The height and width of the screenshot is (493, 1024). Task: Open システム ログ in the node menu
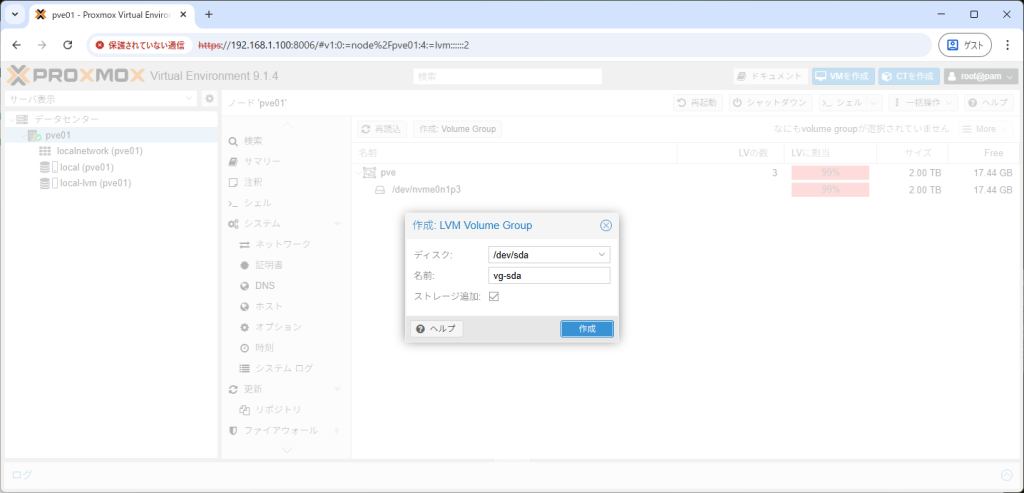284,368
